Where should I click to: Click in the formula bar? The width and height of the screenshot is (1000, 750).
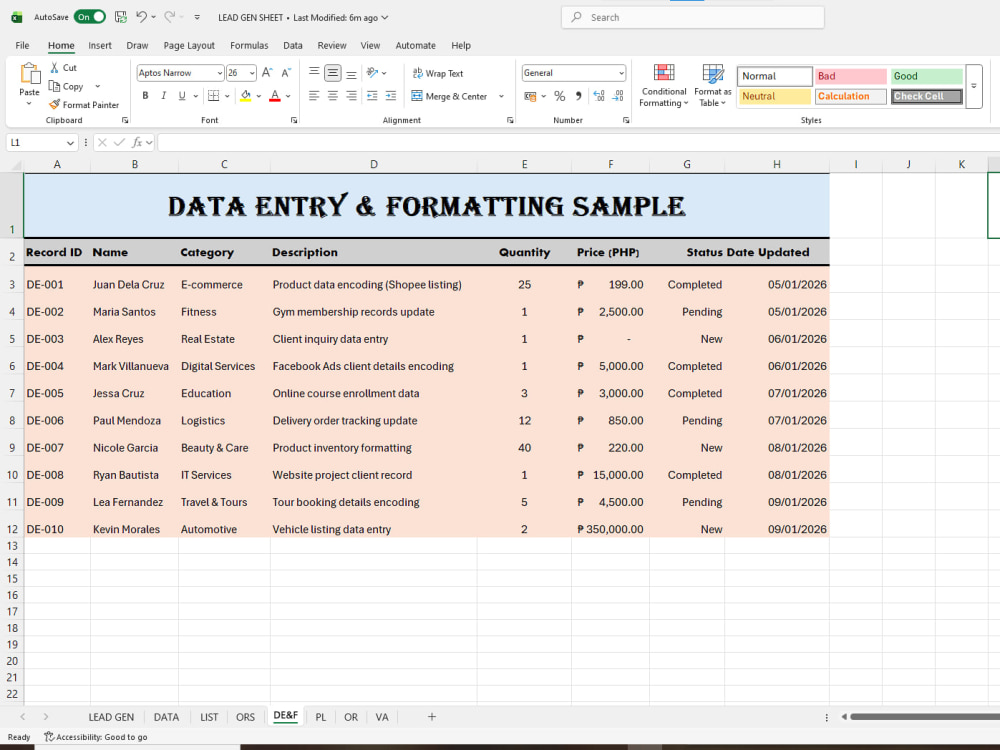click(x=578, y=142)
